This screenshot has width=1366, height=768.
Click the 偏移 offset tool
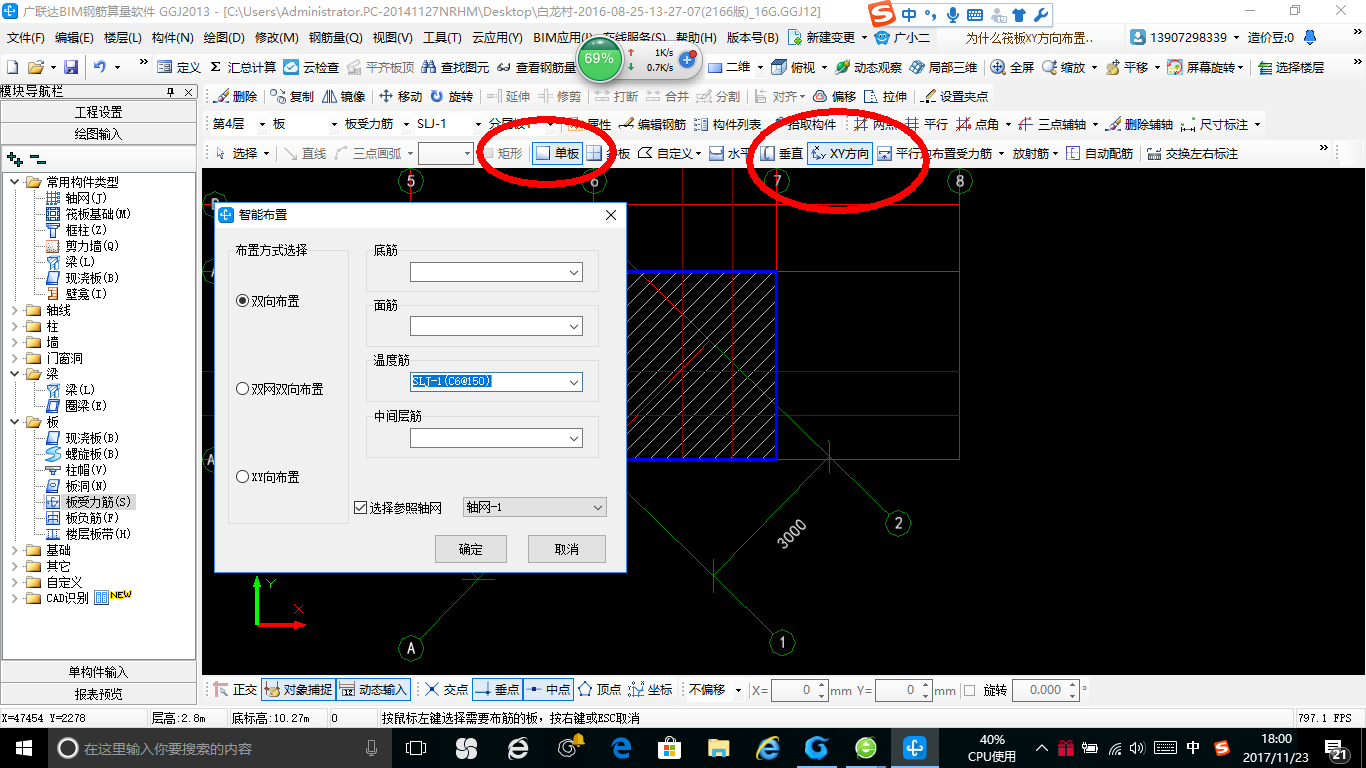(x=834, y=97)
